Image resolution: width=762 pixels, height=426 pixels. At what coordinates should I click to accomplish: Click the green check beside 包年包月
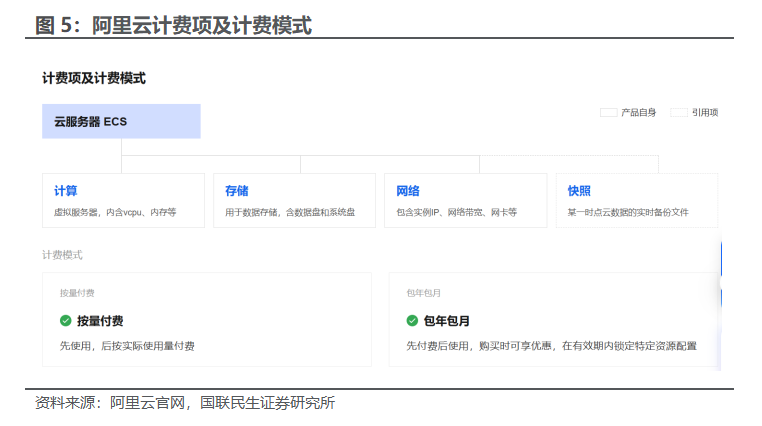pos(412,321)
